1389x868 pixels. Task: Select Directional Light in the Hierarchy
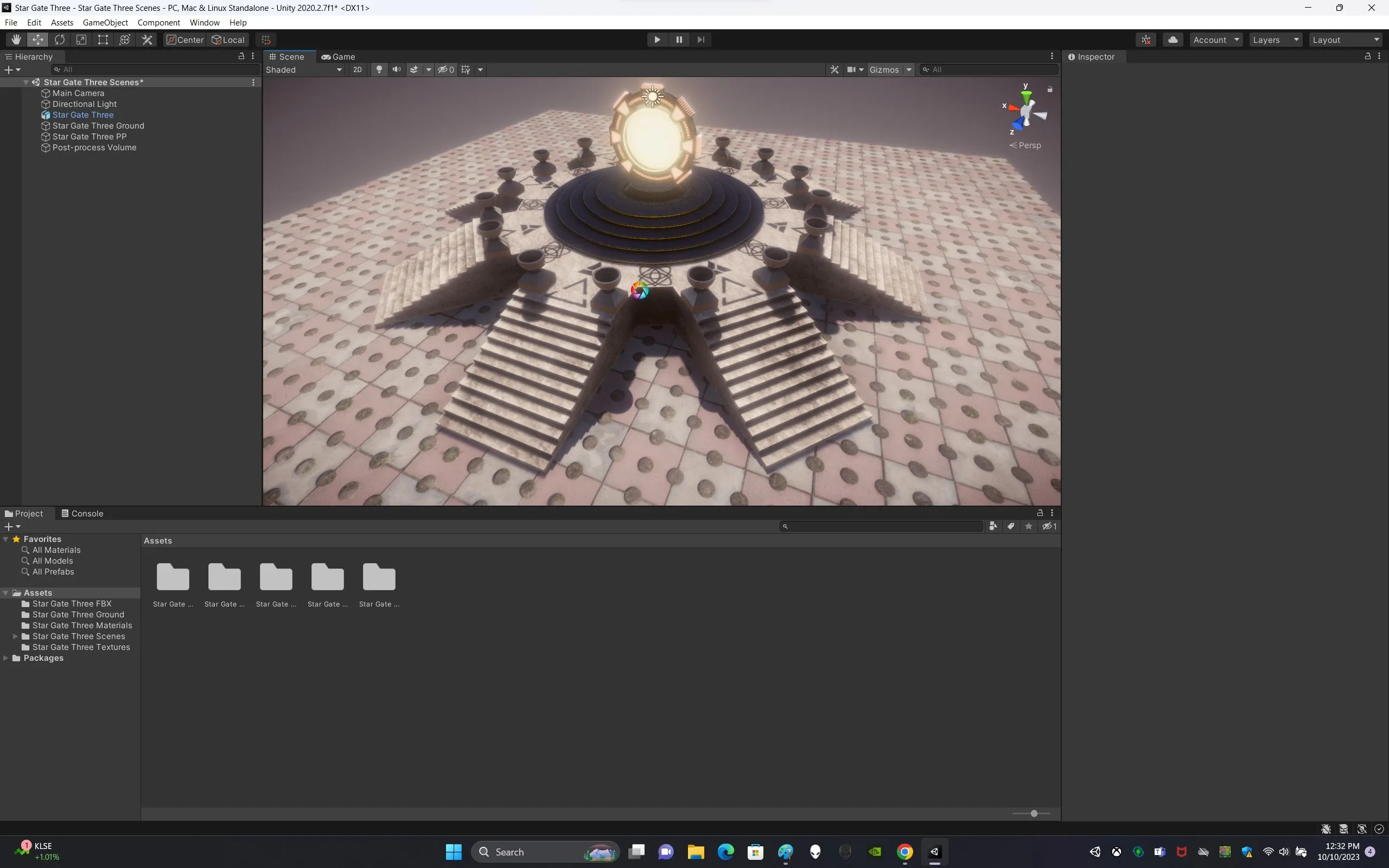click(85, 104)
